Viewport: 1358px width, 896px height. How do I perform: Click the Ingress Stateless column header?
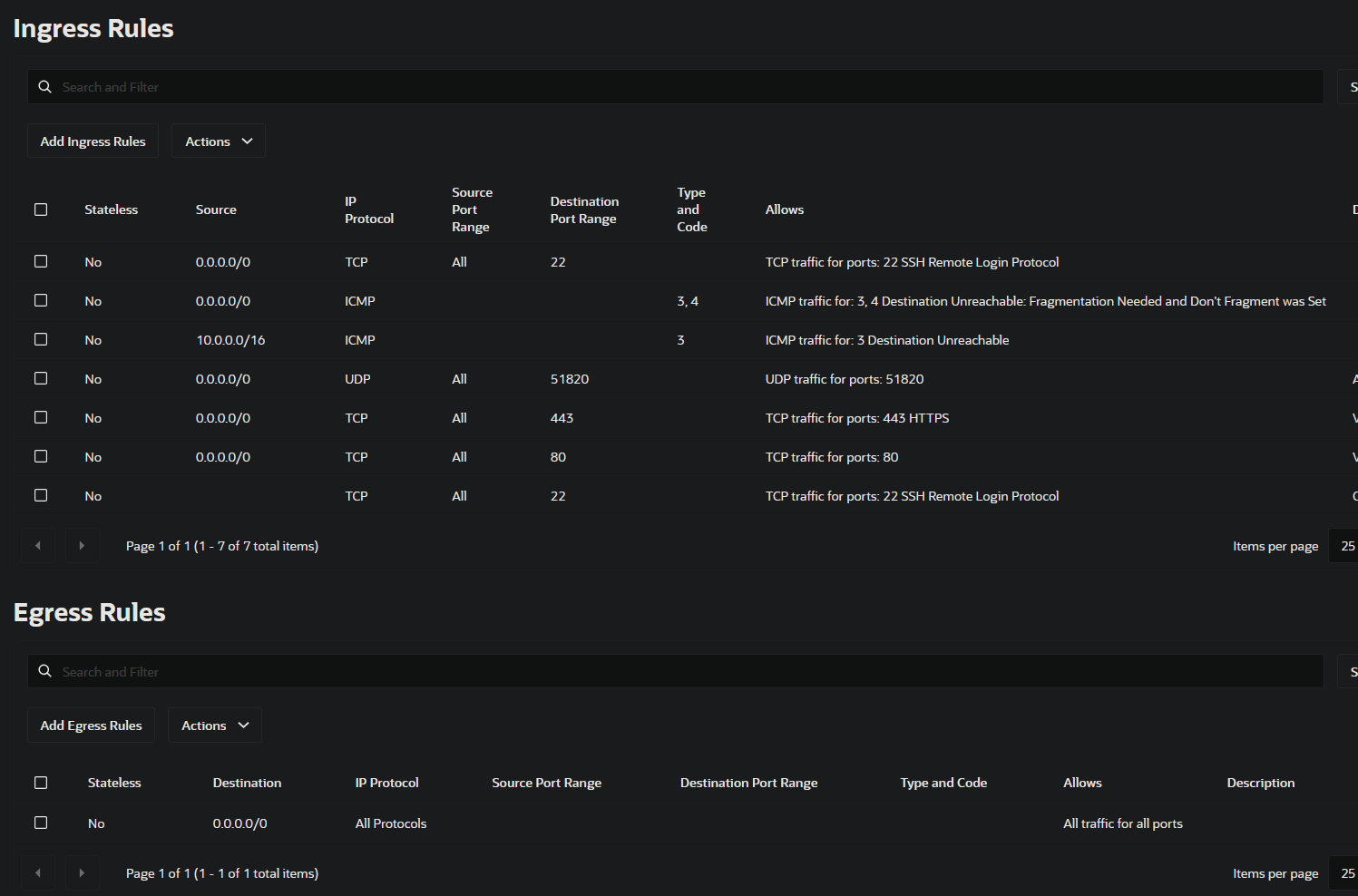pyautogui.click(x=112, y=209)
